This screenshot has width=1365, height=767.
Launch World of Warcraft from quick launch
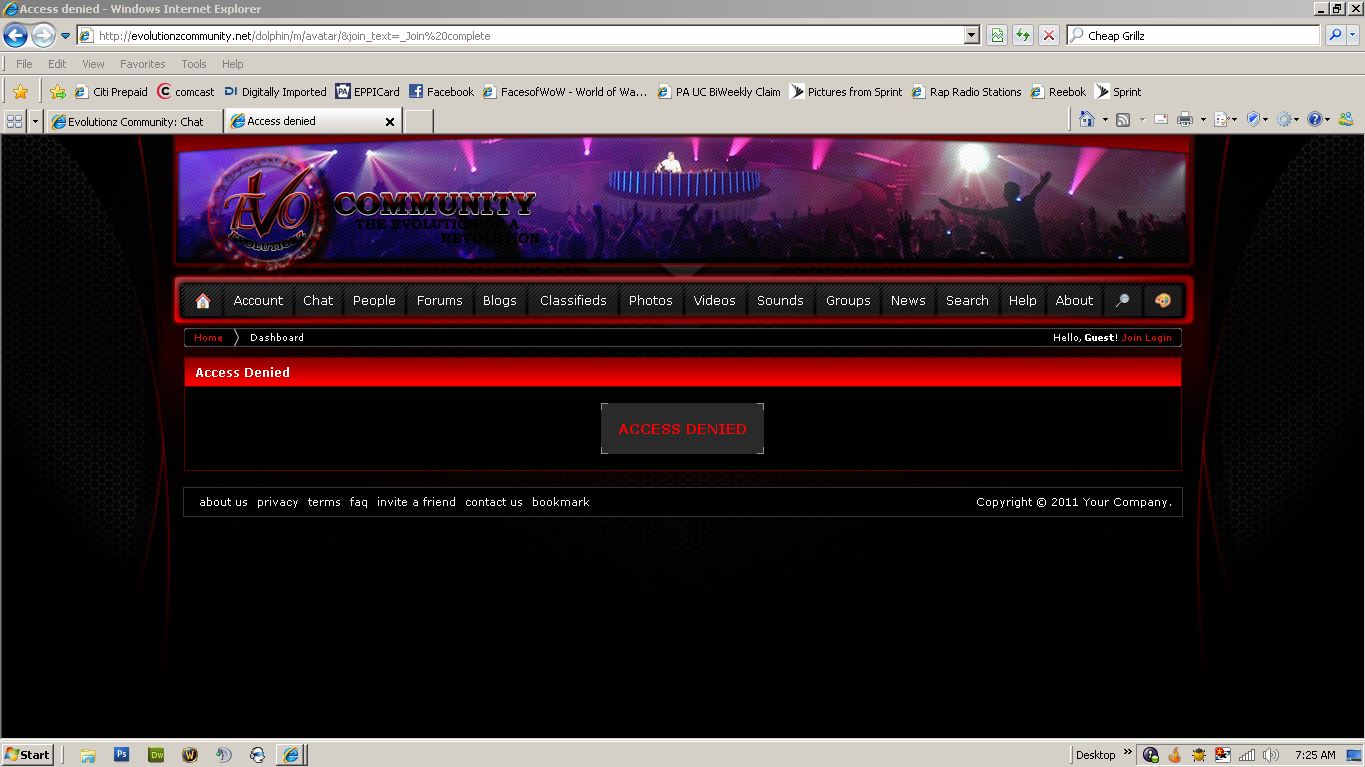coord(190,755)
